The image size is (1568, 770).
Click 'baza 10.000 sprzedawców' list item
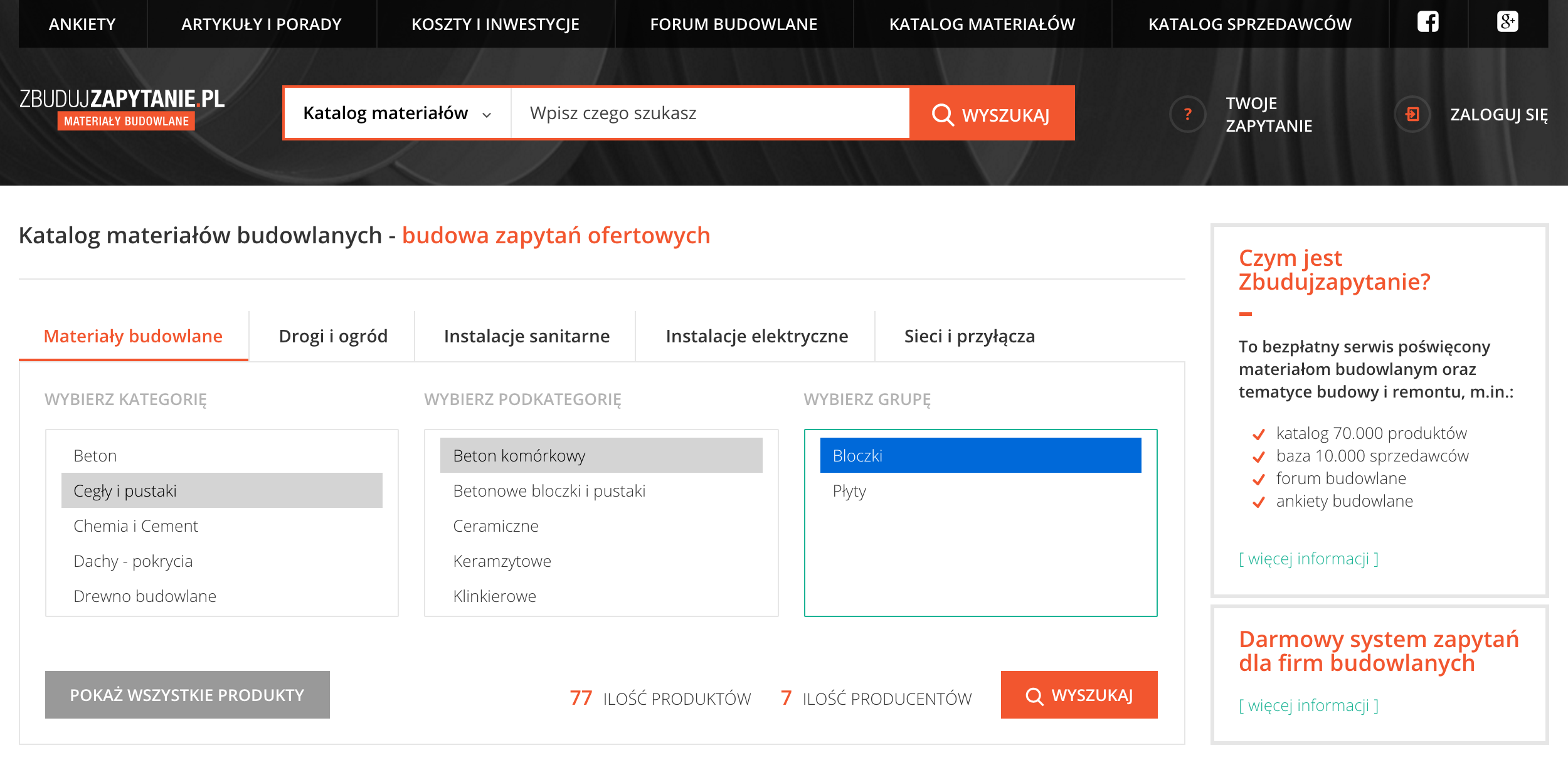pos(1372,455)
